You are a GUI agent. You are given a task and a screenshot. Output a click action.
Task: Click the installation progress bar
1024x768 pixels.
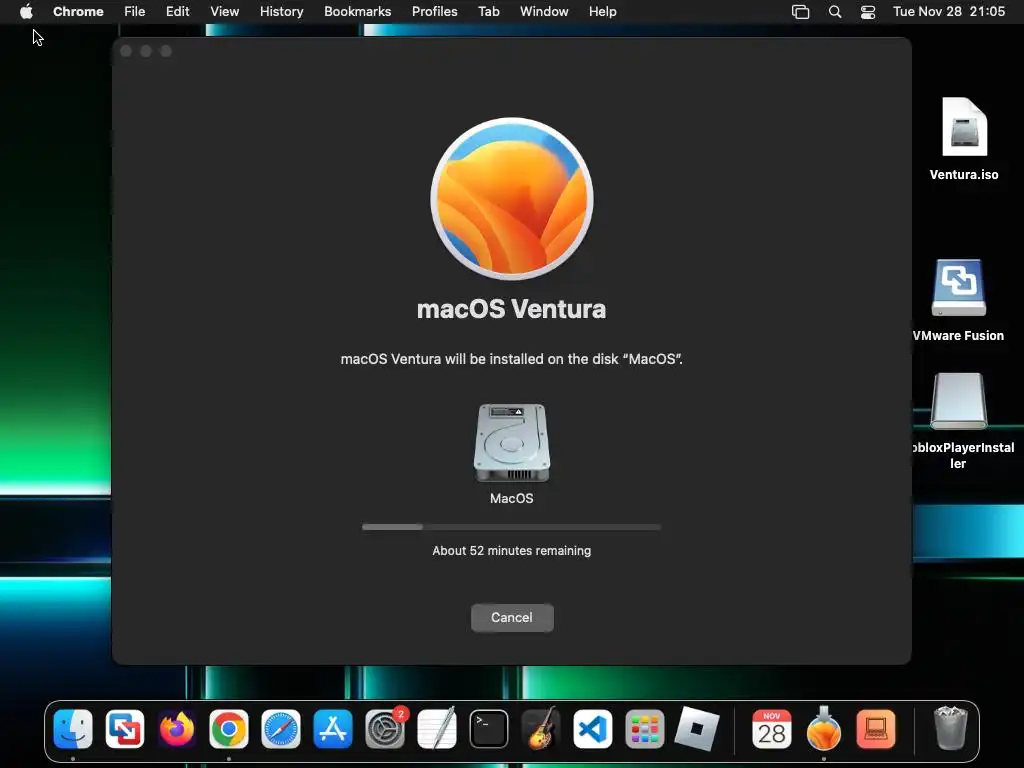coord(512,527)
